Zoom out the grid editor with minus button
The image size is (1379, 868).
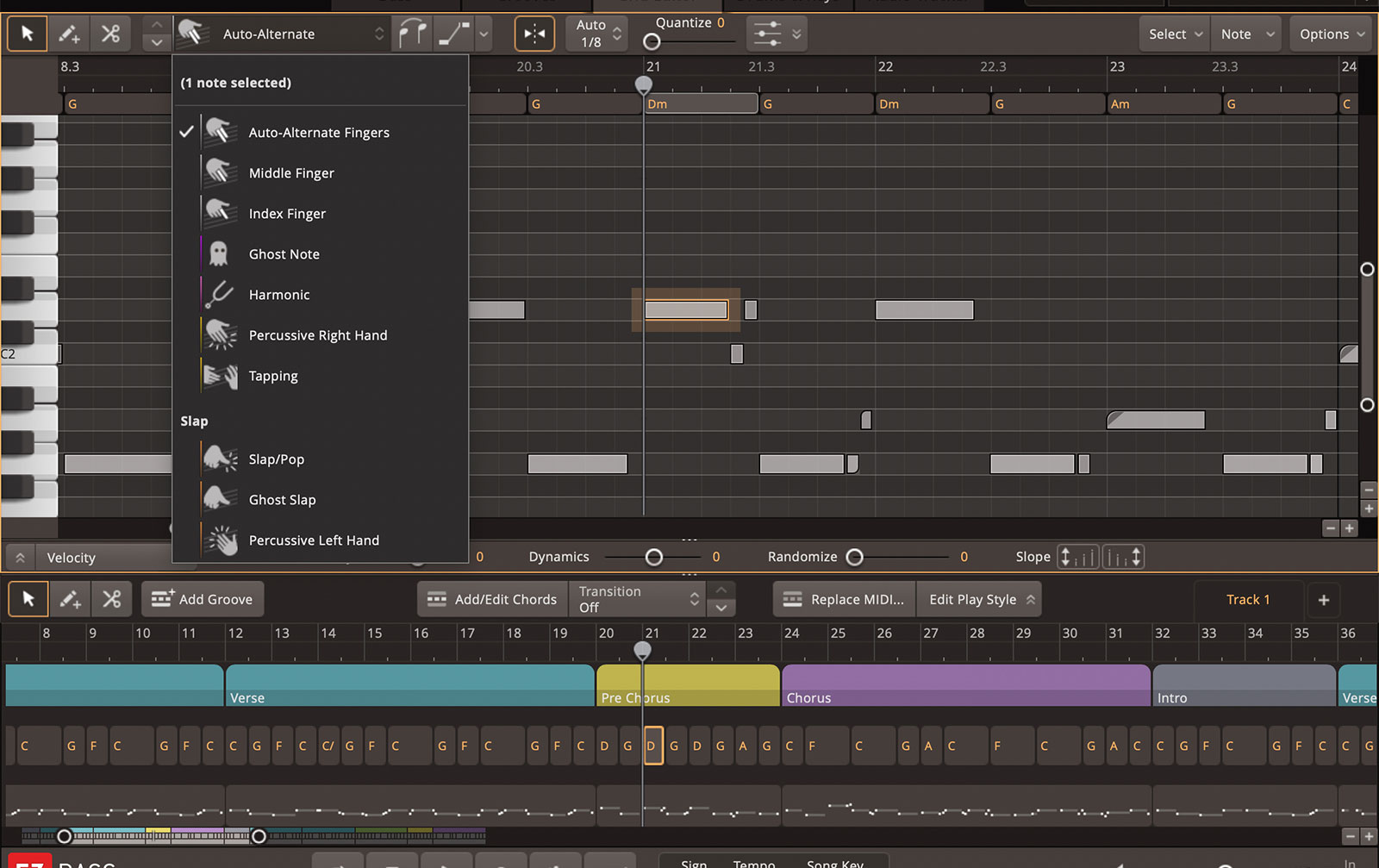[x=1331, y=528]
